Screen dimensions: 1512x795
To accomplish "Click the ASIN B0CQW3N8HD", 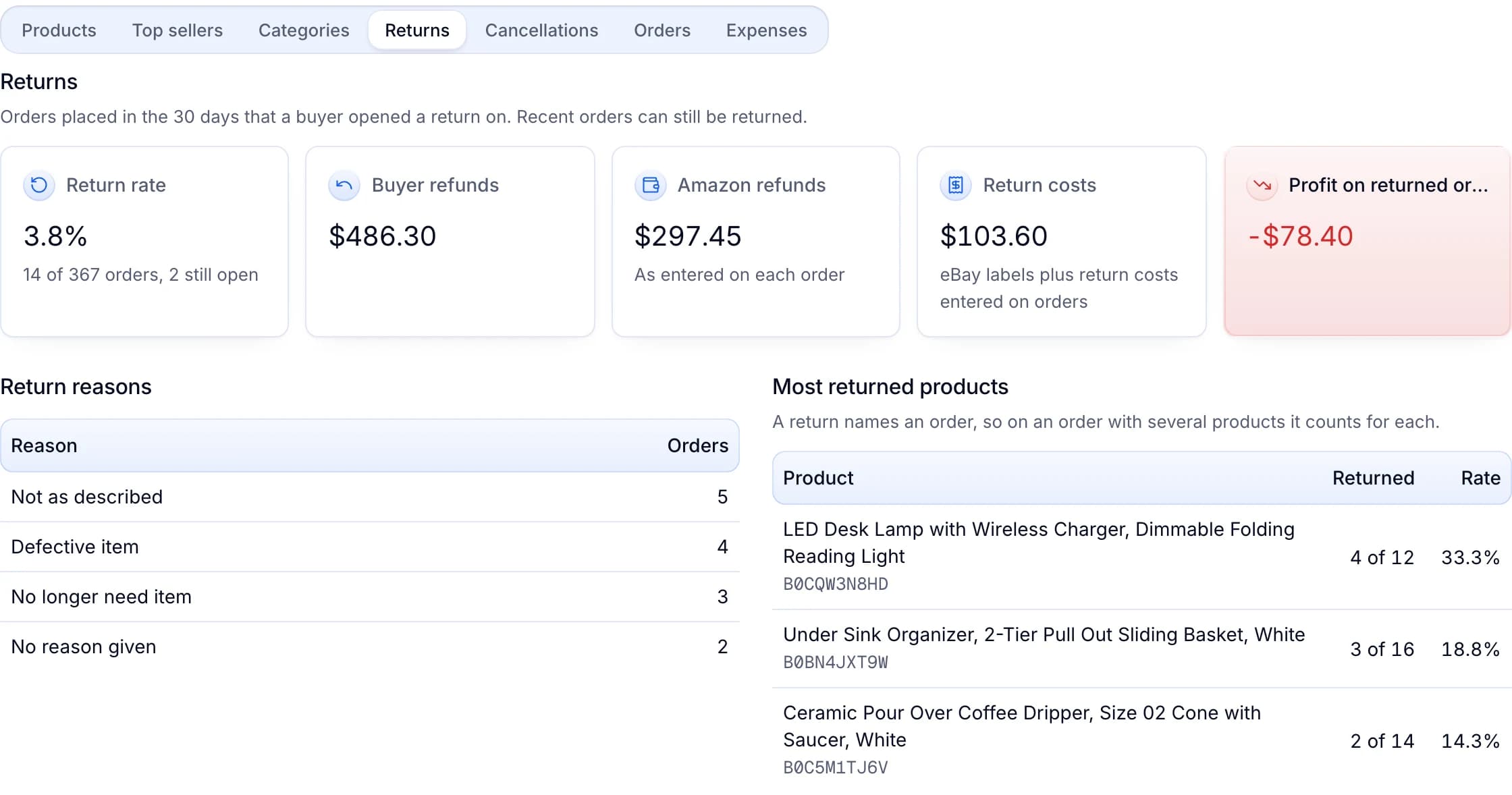I will click(x=836, y=584).
